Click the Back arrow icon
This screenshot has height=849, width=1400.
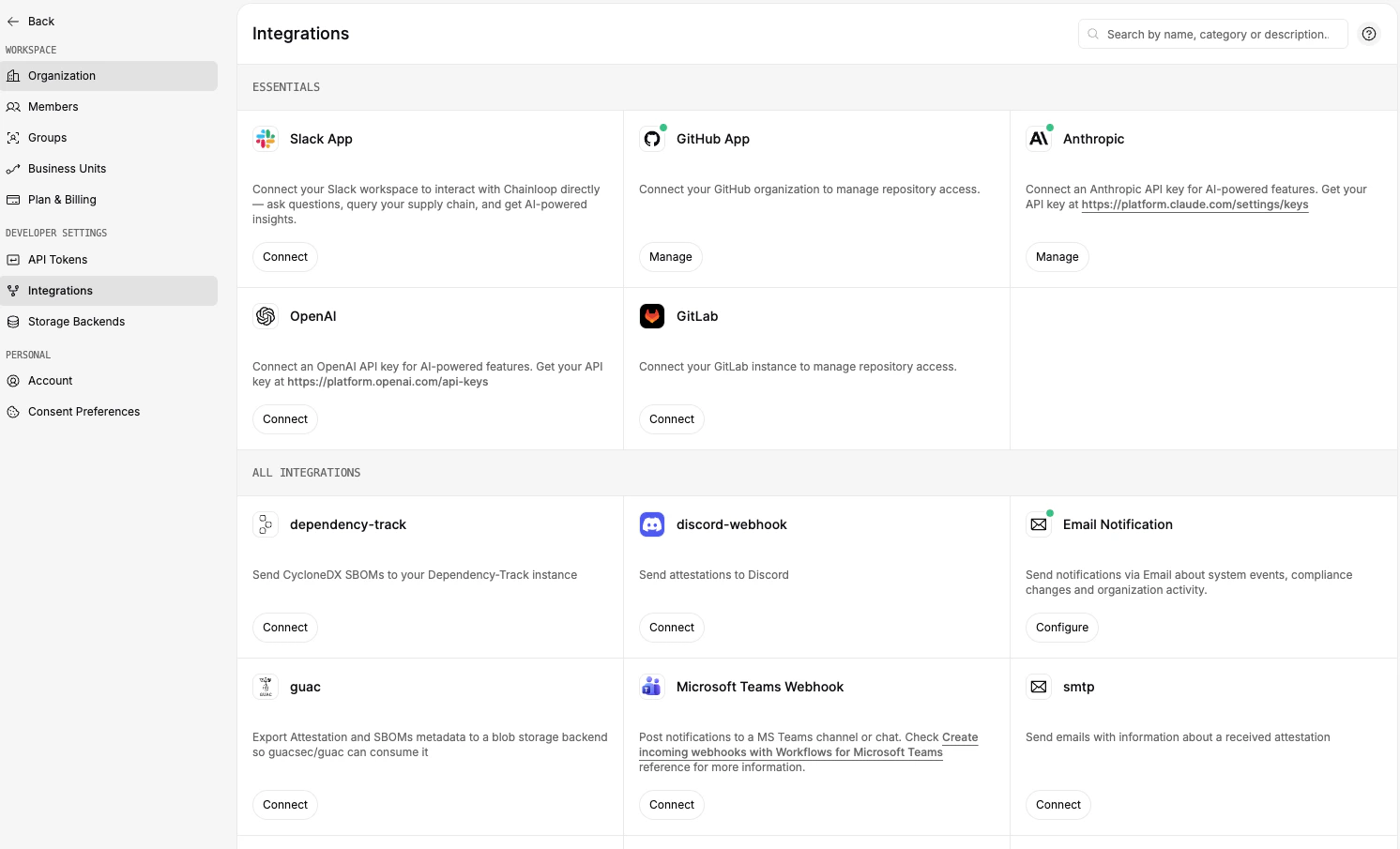[x=13, y=22]
